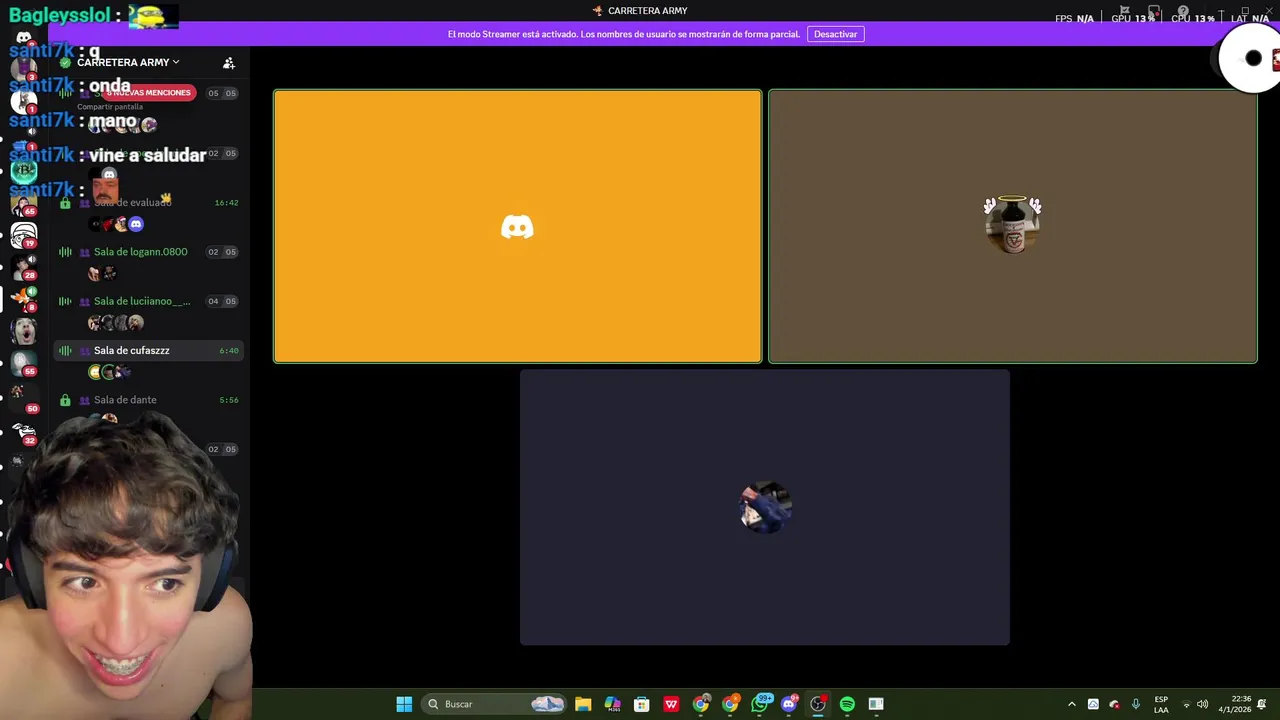Open the server icon with 8 badge
1280x720 pixels.
pyautogui.click(x=23, y=298)
